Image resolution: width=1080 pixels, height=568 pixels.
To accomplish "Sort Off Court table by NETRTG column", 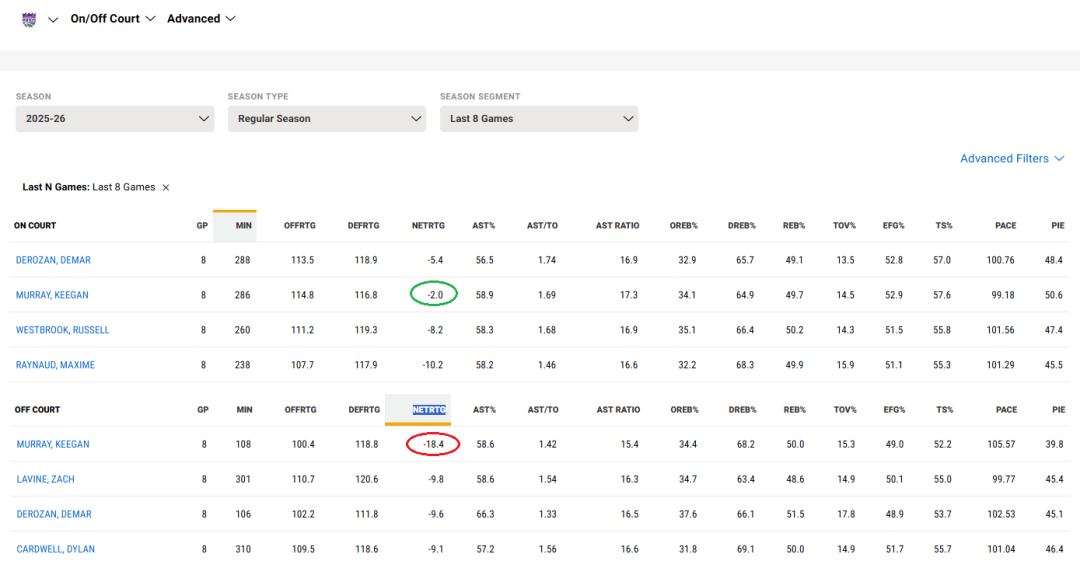I will click(x=429, y=410).
